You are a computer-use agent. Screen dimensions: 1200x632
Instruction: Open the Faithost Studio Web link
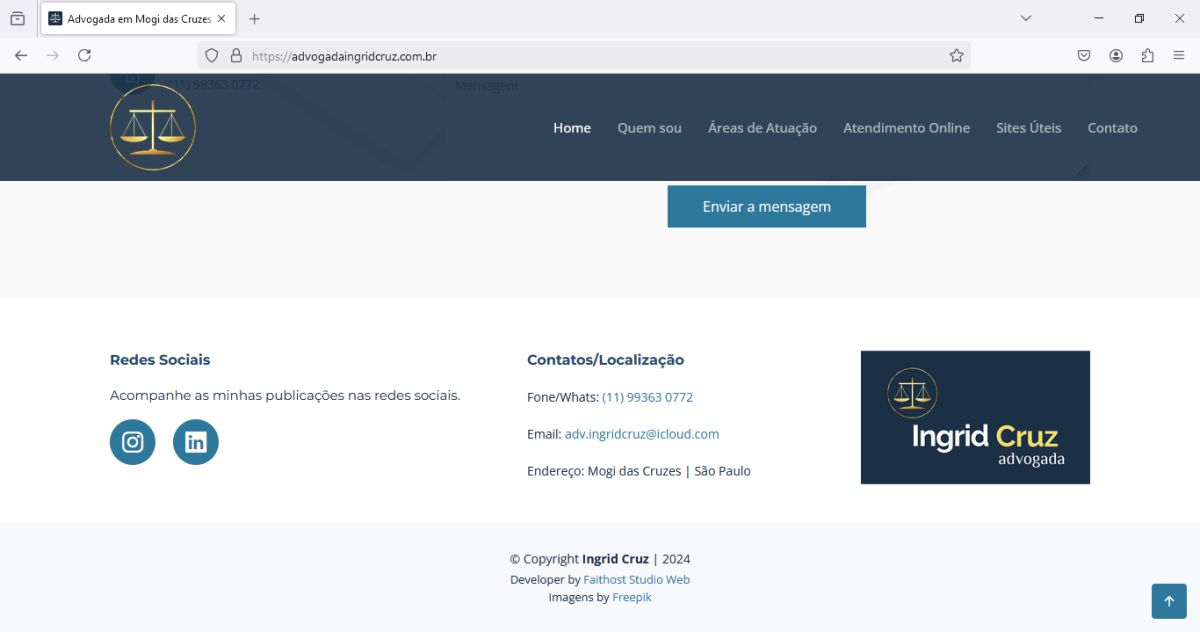click(637, 580)
